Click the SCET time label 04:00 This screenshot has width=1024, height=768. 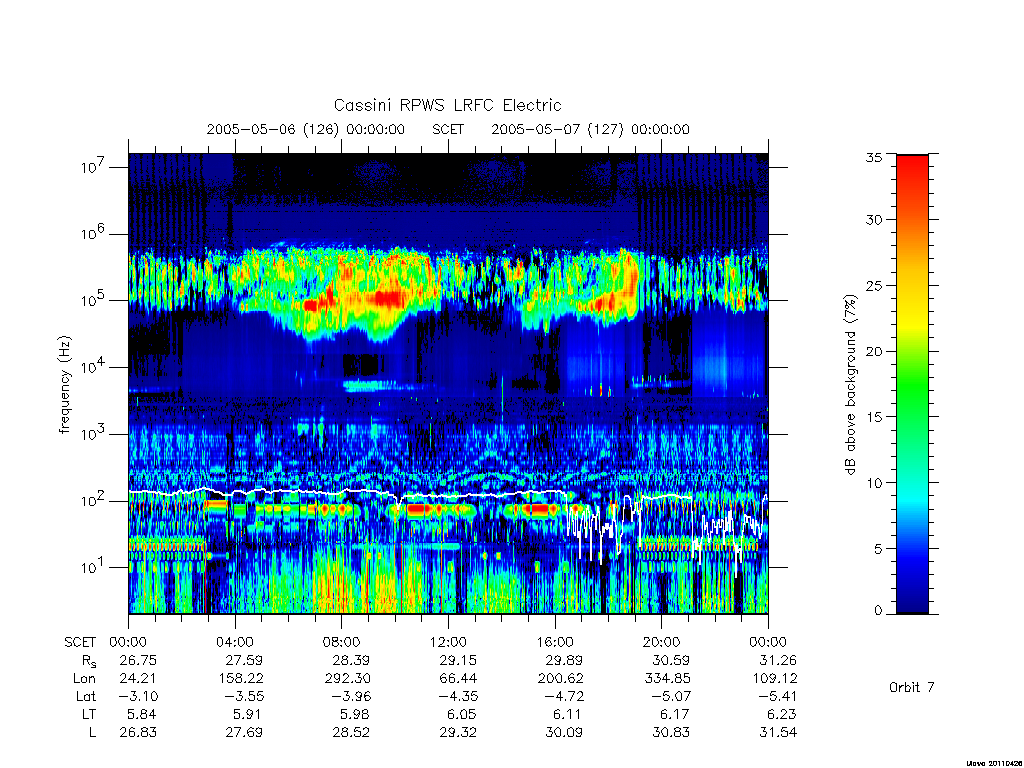point(234,642)
